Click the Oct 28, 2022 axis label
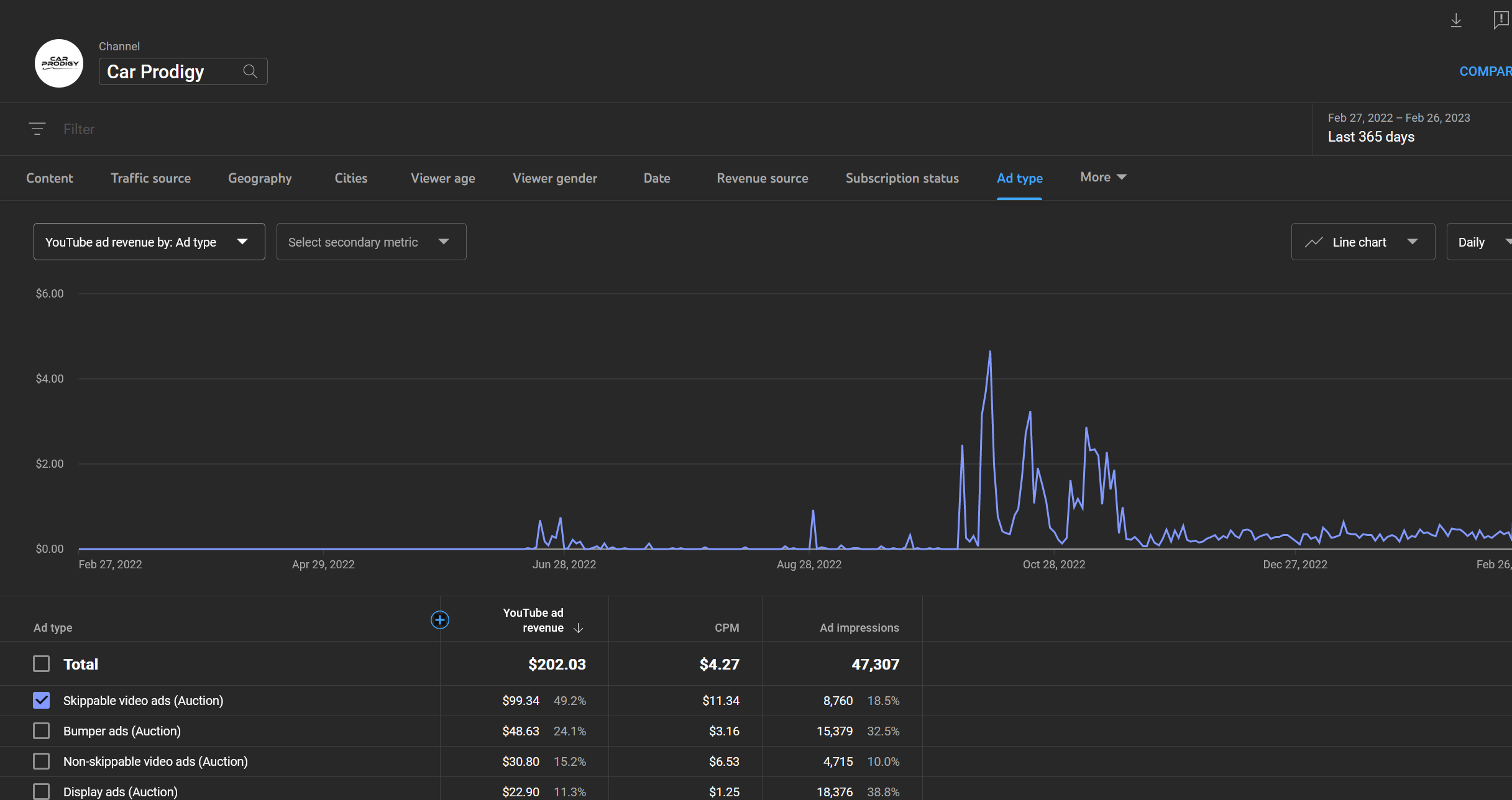1512x800 pixels. [x=1054, y=565]
